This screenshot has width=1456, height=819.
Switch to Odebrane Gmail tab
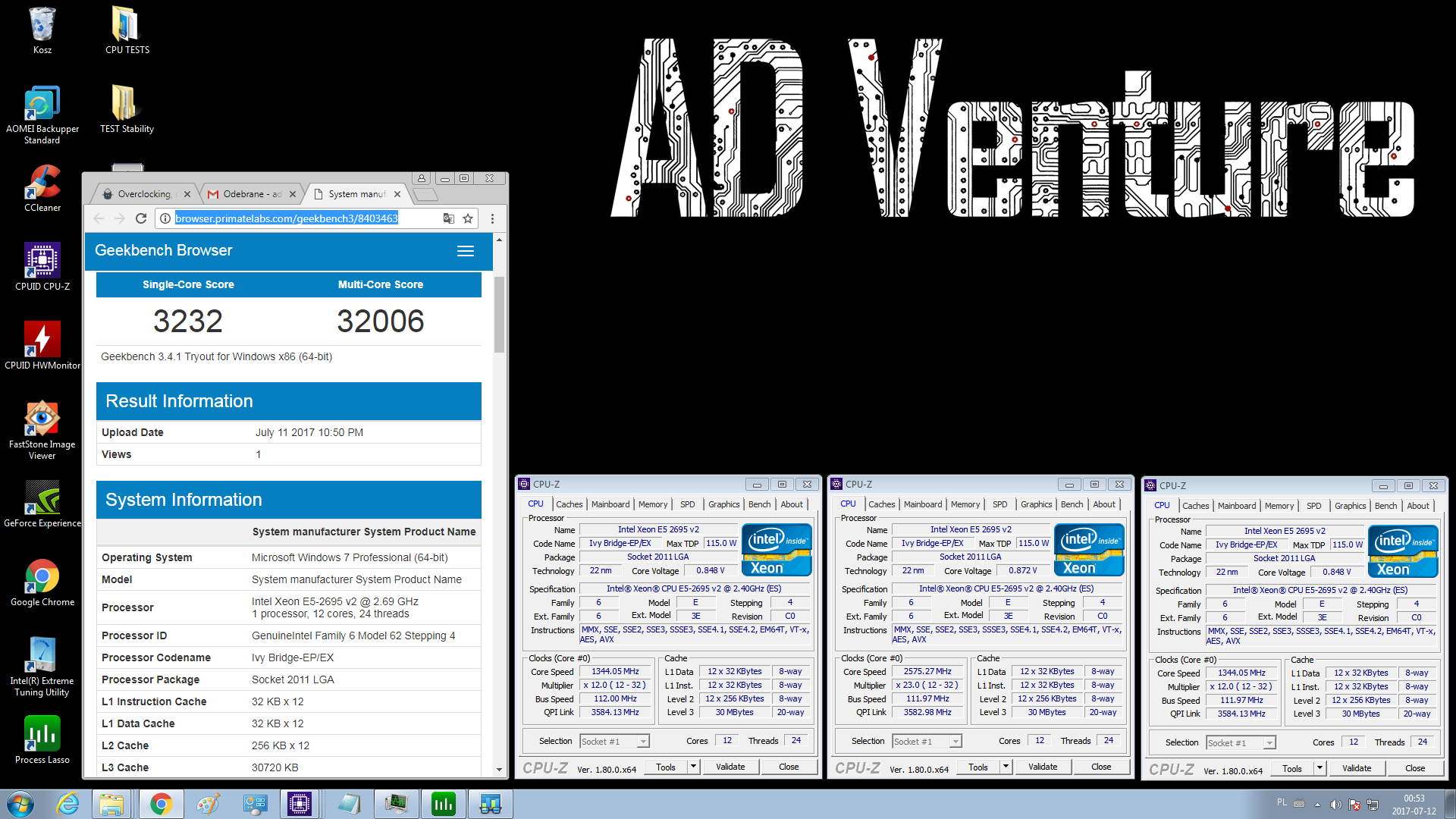(250, 194)
